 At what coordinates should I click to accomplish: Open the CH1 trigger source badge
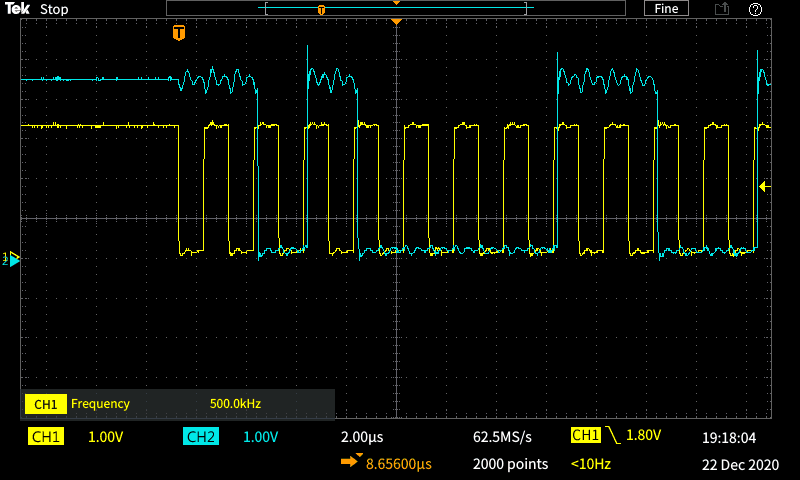point(585,436)
